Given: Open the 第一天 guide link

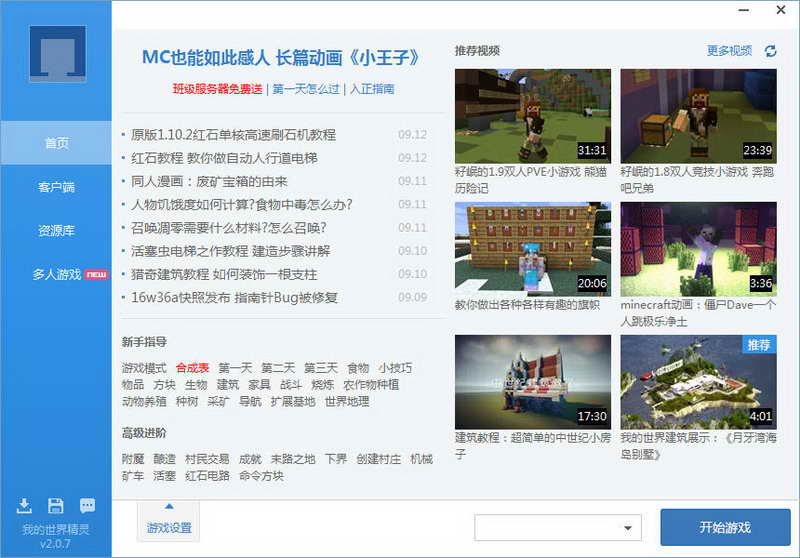Looking at the screenshot, I should tap(235, 368).
